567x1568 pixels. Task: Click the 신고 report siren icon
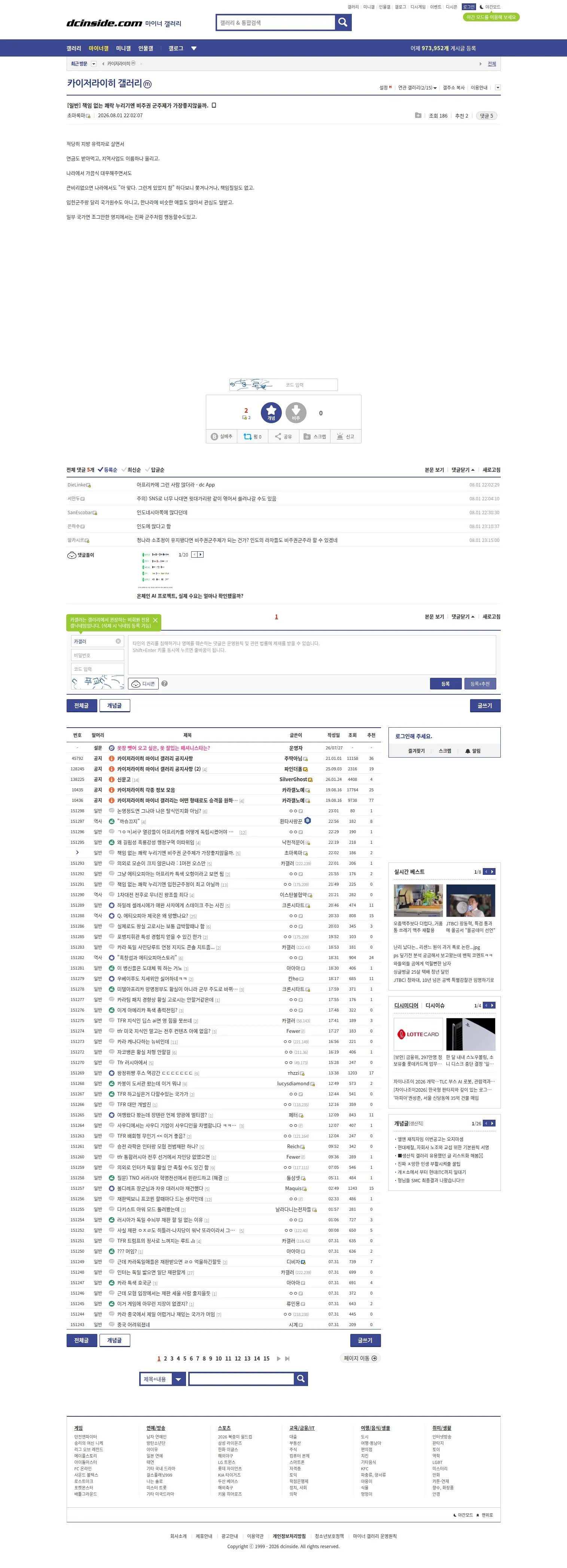pos(340,436)
